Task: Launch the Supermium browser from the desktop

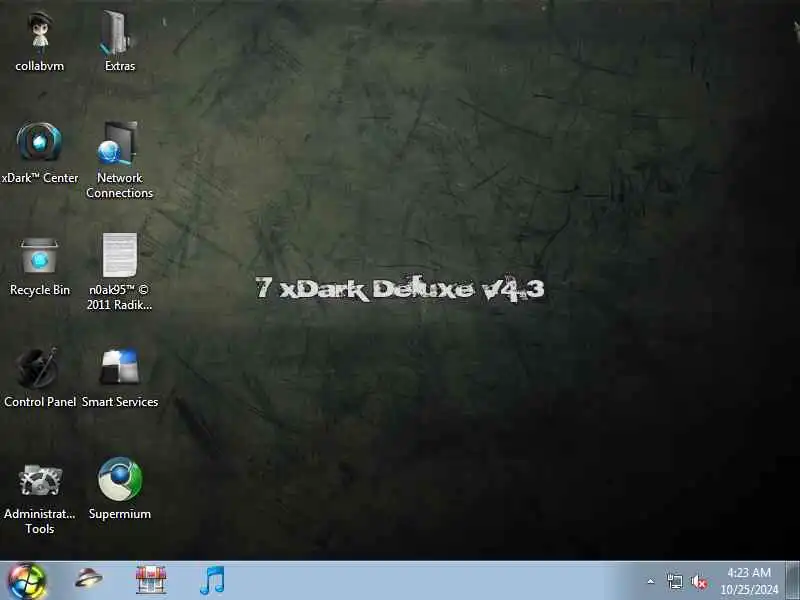Action: click(x=120, y=489)
